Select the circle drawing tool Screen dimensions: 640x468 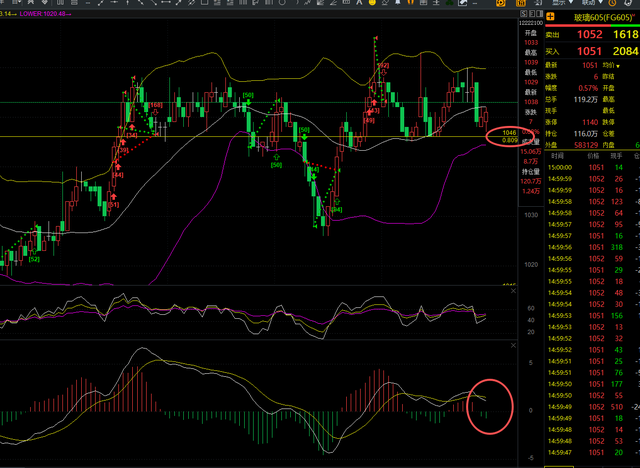coord(282,2)
